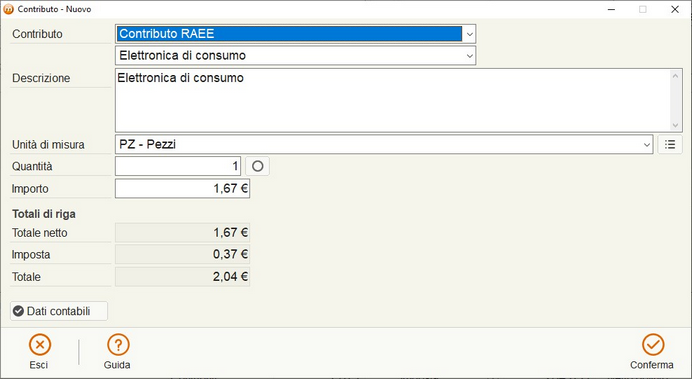Viewport: 692px width, 379px height.
Task: Open the Guida help icon
Action: [118, 345]
